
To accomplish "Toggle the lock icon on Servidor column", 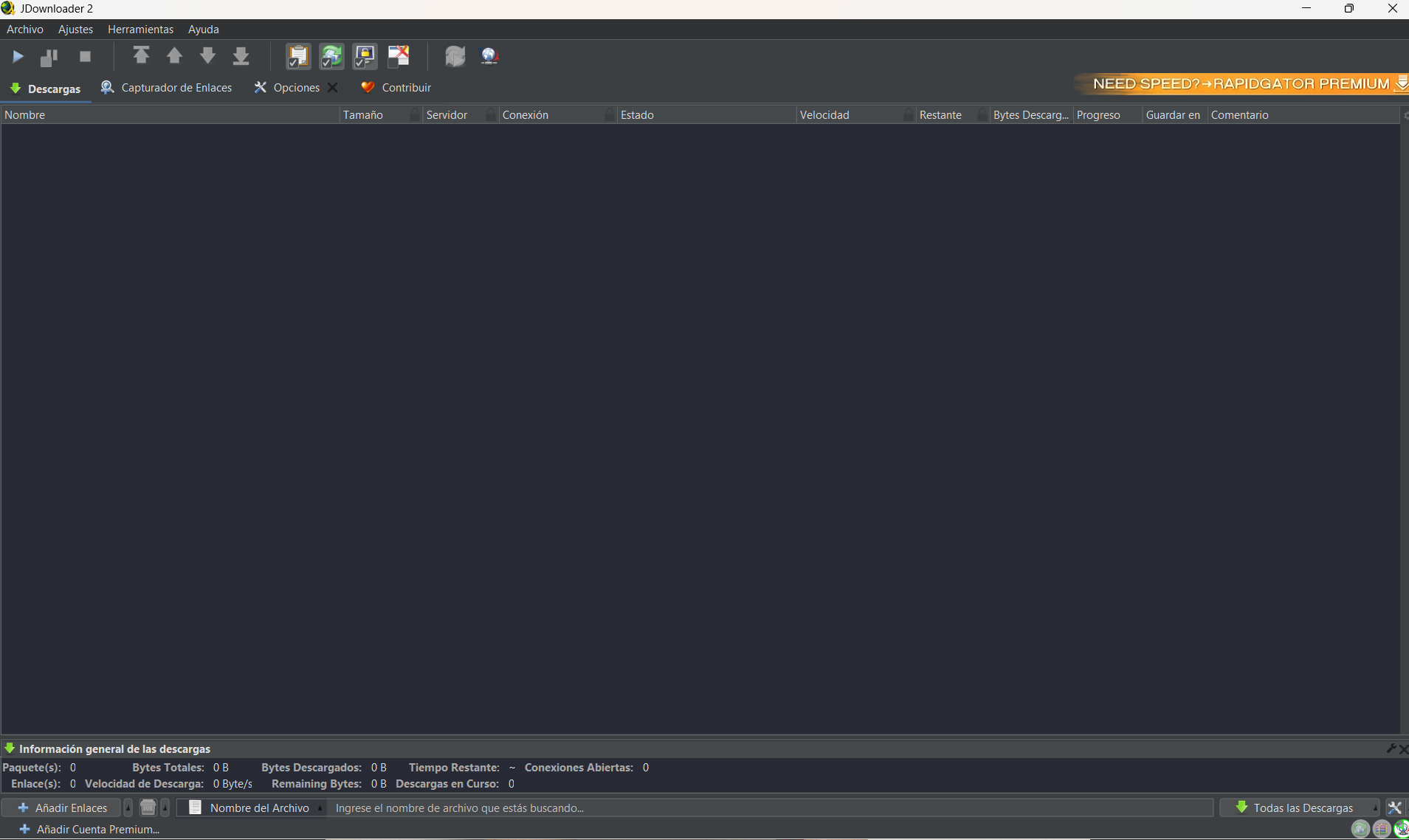I will (491, 115).
